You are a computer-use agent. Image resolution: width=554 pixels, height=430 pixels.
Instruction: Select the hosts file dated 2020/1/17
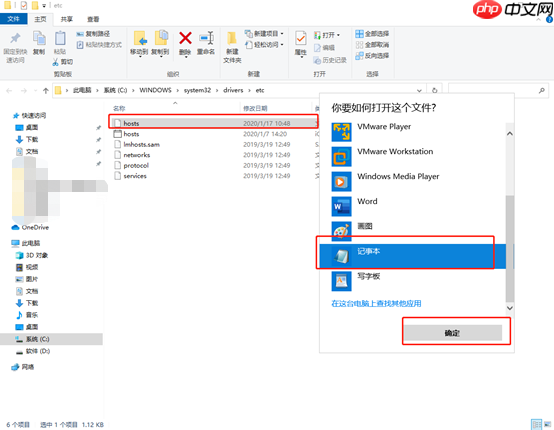[x=214, y=123]
